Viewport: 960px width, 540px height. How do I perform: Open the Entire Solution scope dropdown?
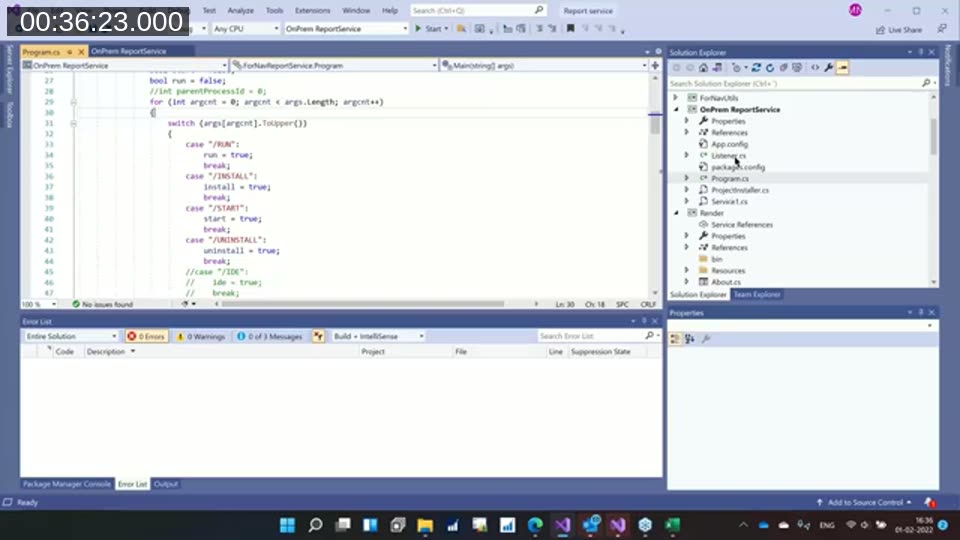[x=70, y=337]
